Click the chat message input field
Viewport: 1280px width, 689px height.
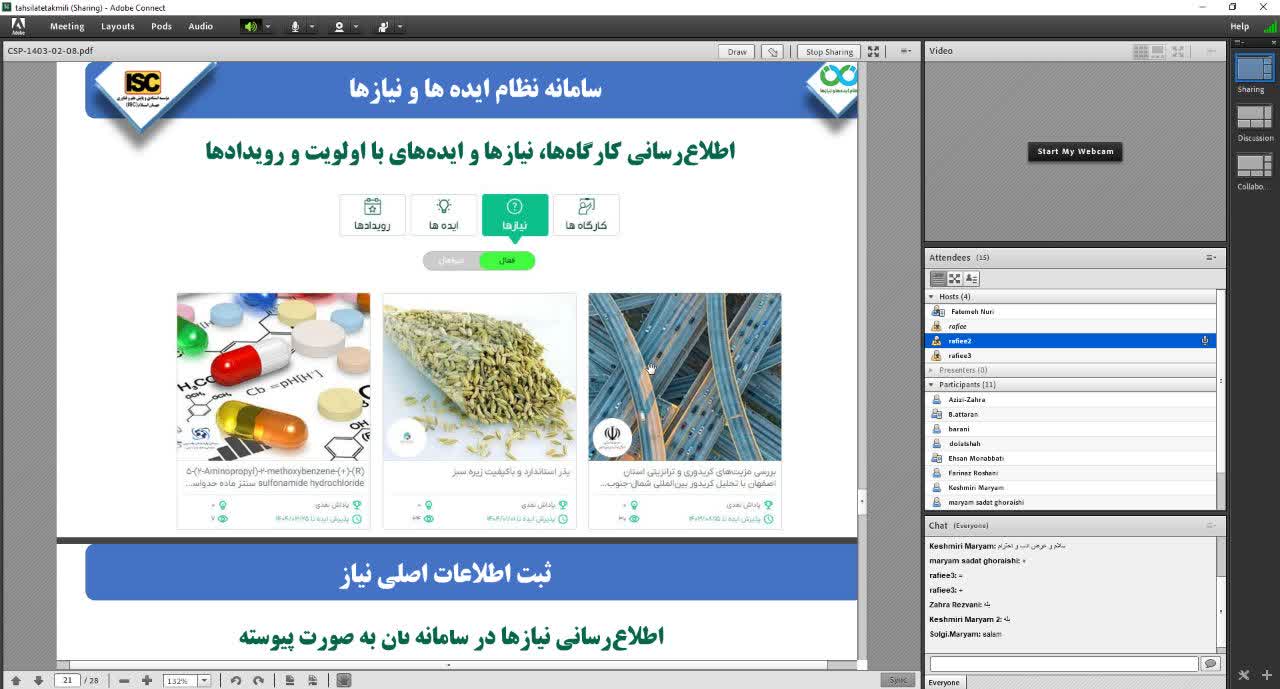coord(1063,664)
